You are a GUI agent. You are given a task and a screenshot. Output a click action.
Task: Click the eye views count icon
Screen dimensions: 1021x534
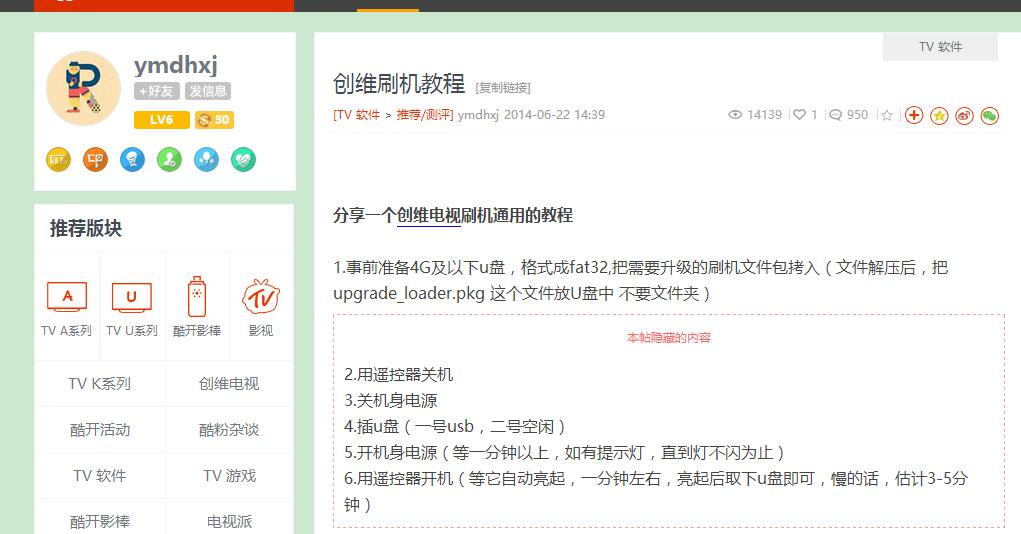[x=735, y=115]
